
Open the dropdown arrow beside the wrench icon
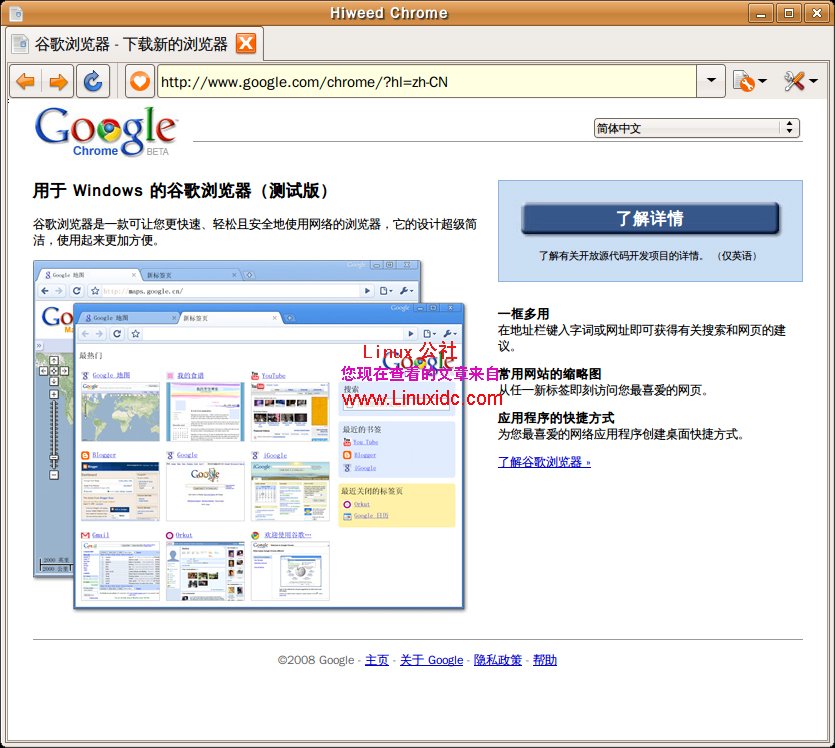tap(812, 81)
